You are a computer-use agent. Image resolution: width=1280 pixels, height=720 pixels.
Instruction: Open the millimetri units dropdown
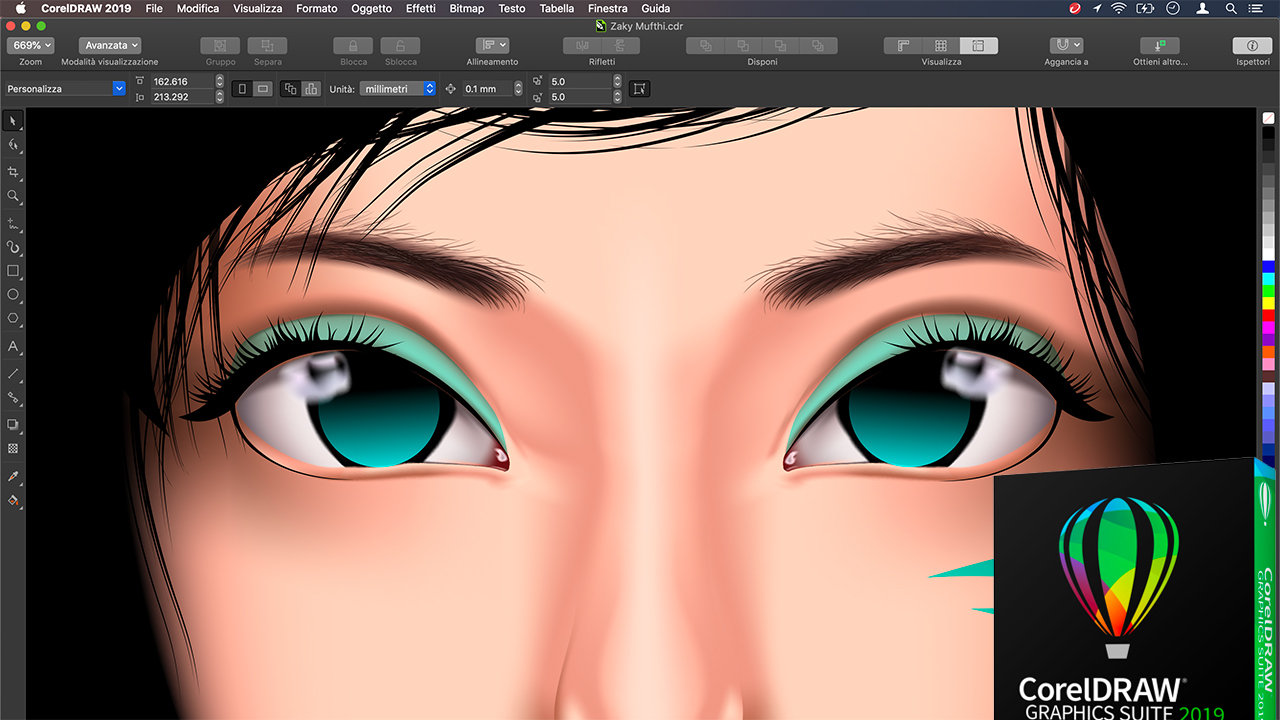pos(397,89)
